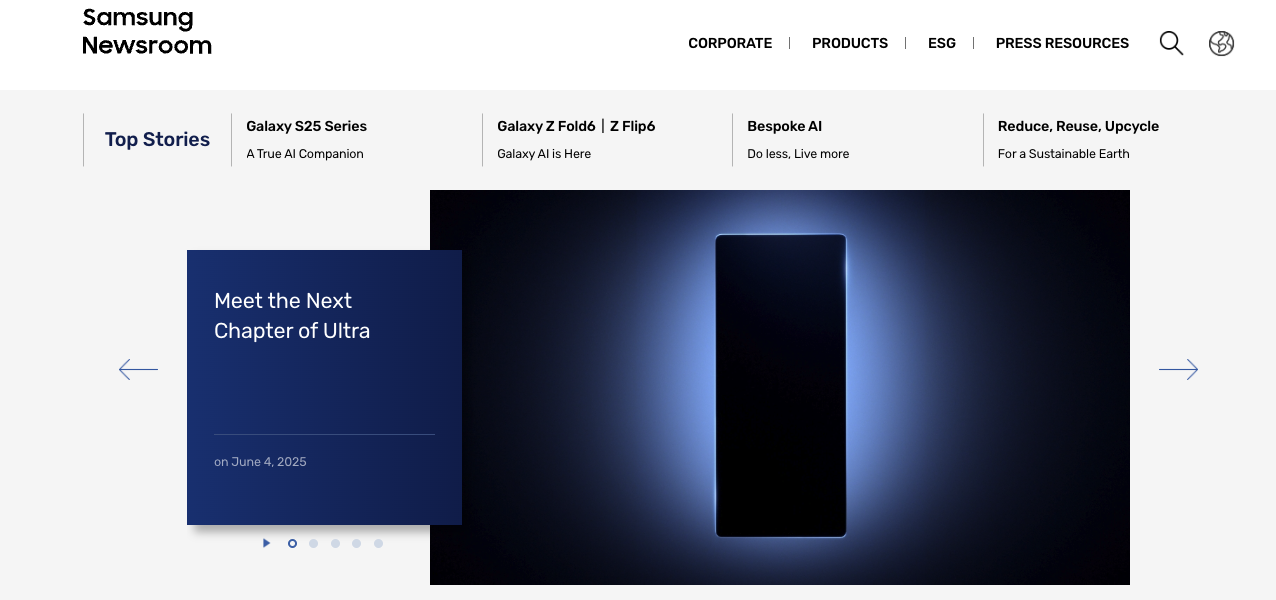Click the Samsung Newsroom logo
This screenshot has width=1276, height=600.
tap(147, 31)
